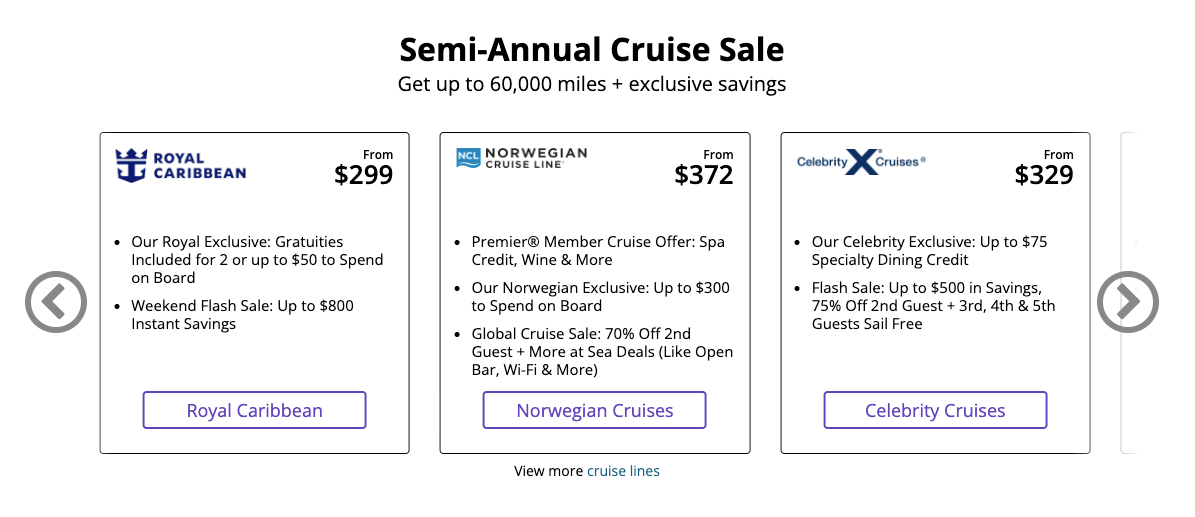Click Global Cruise Sale 70% off offer

602,352
